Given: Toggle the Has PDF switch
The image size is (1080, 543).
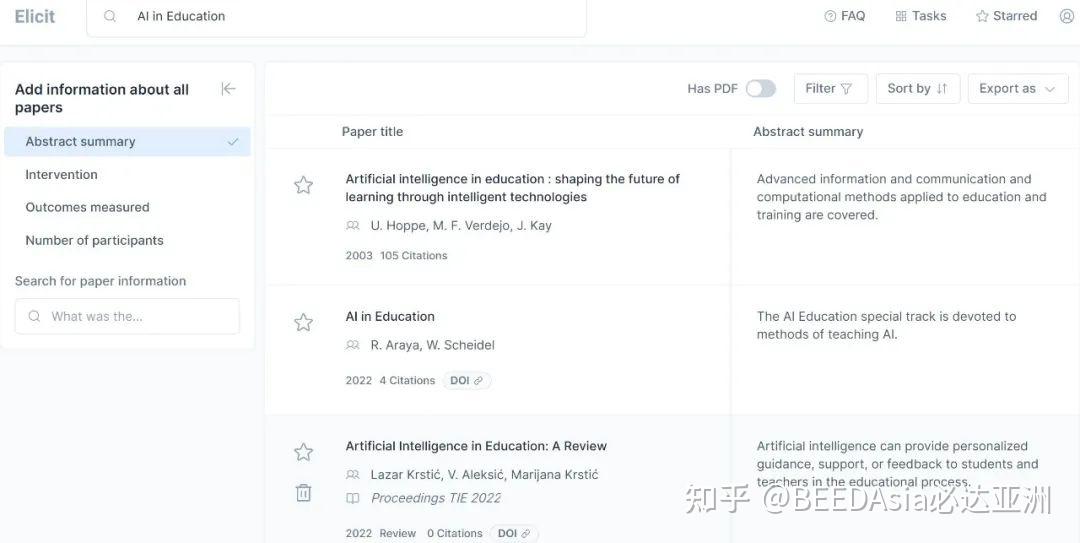Looking at the screenshot, I should pyautogui.click(x=760, y=89).
